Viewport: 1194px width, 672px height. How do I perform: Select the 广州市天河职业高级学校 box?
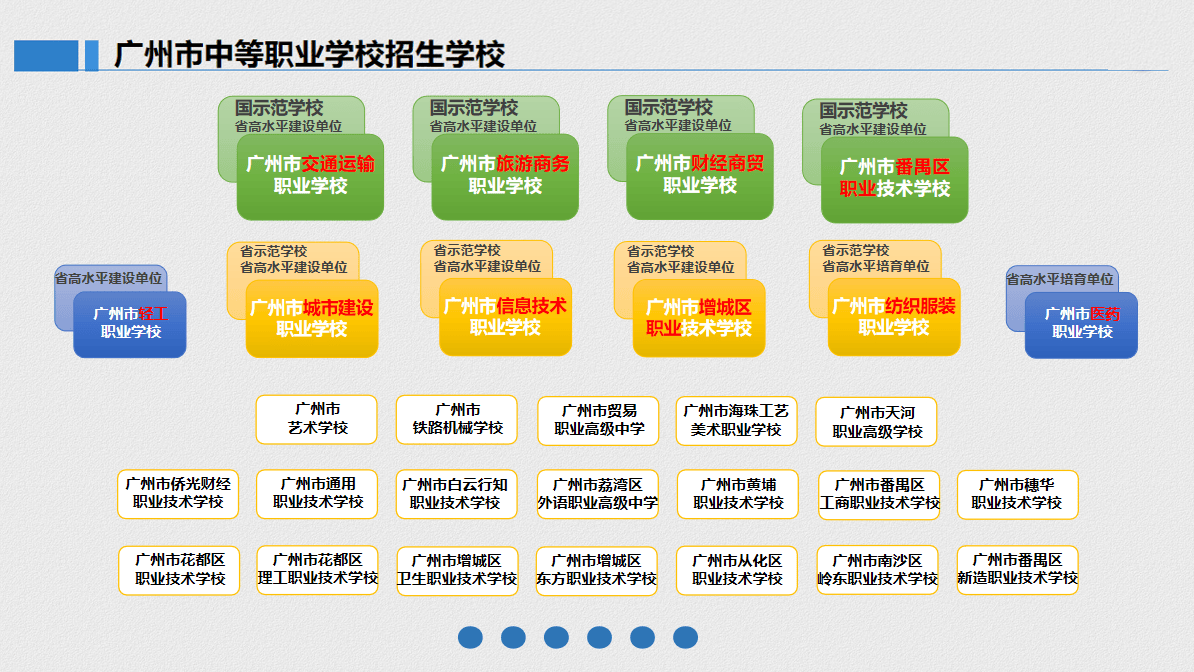pos(876,421)
